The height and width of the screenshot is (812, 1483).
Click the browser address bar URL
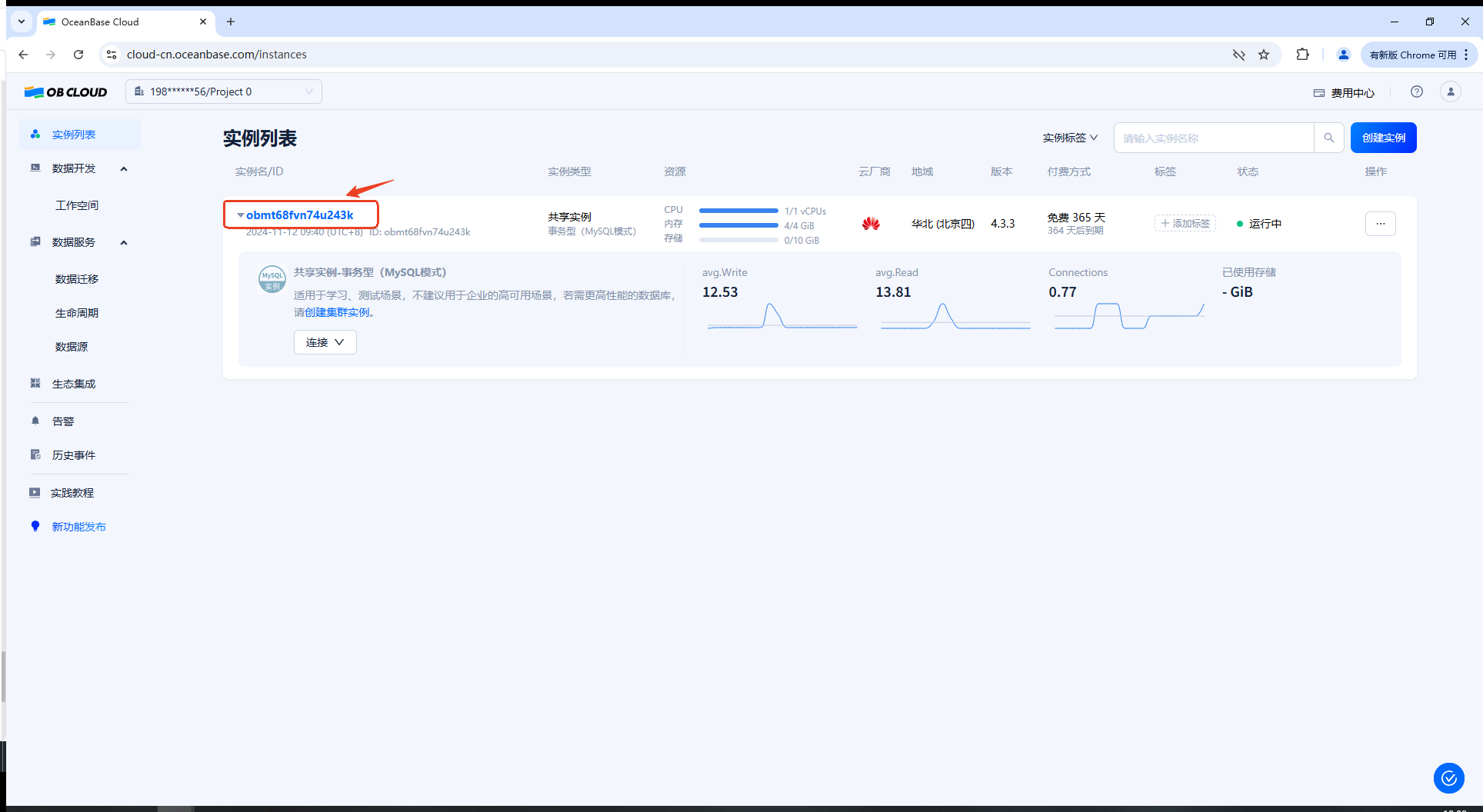click(217, 55)
